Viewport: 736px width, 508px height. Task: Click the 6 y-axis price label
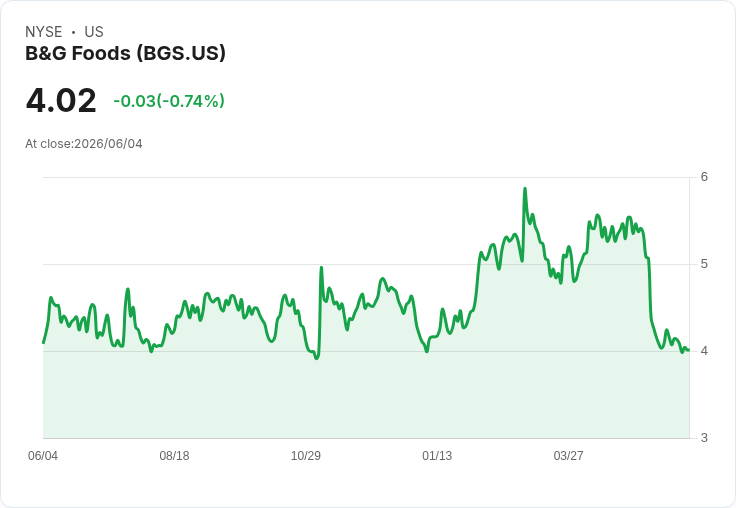tap(704, 177)
